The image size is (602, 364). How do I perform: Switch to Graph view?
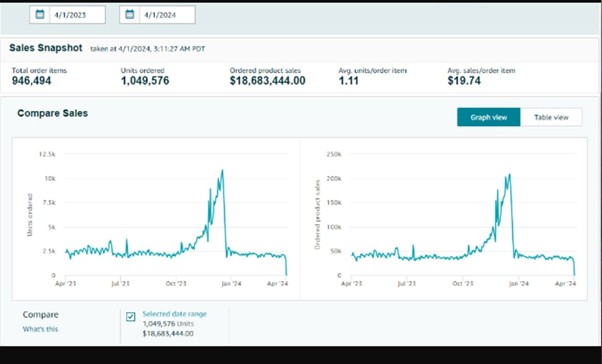[x=488, y=117]
